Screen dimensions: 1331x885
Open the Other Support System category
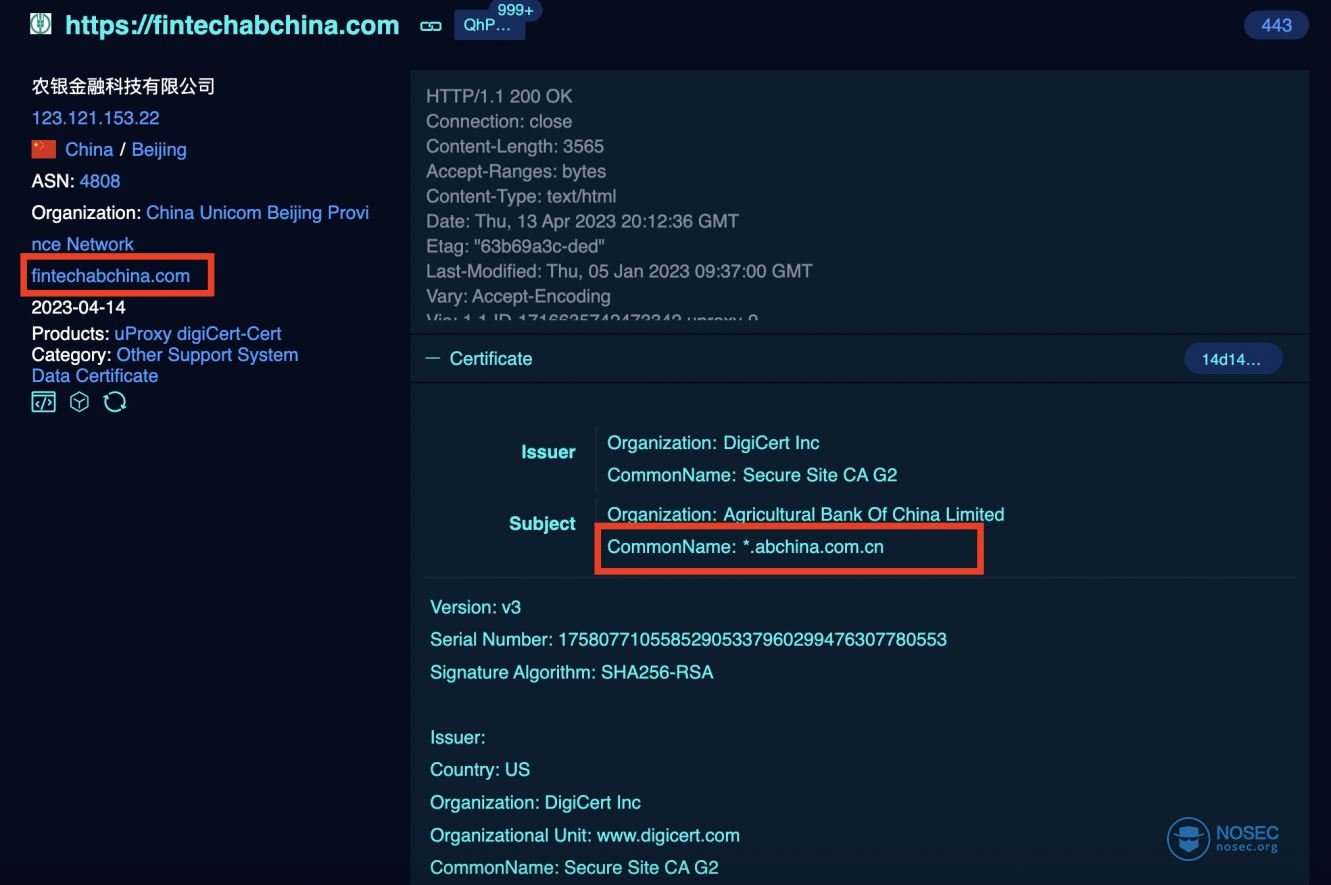(x=207, y=355)
